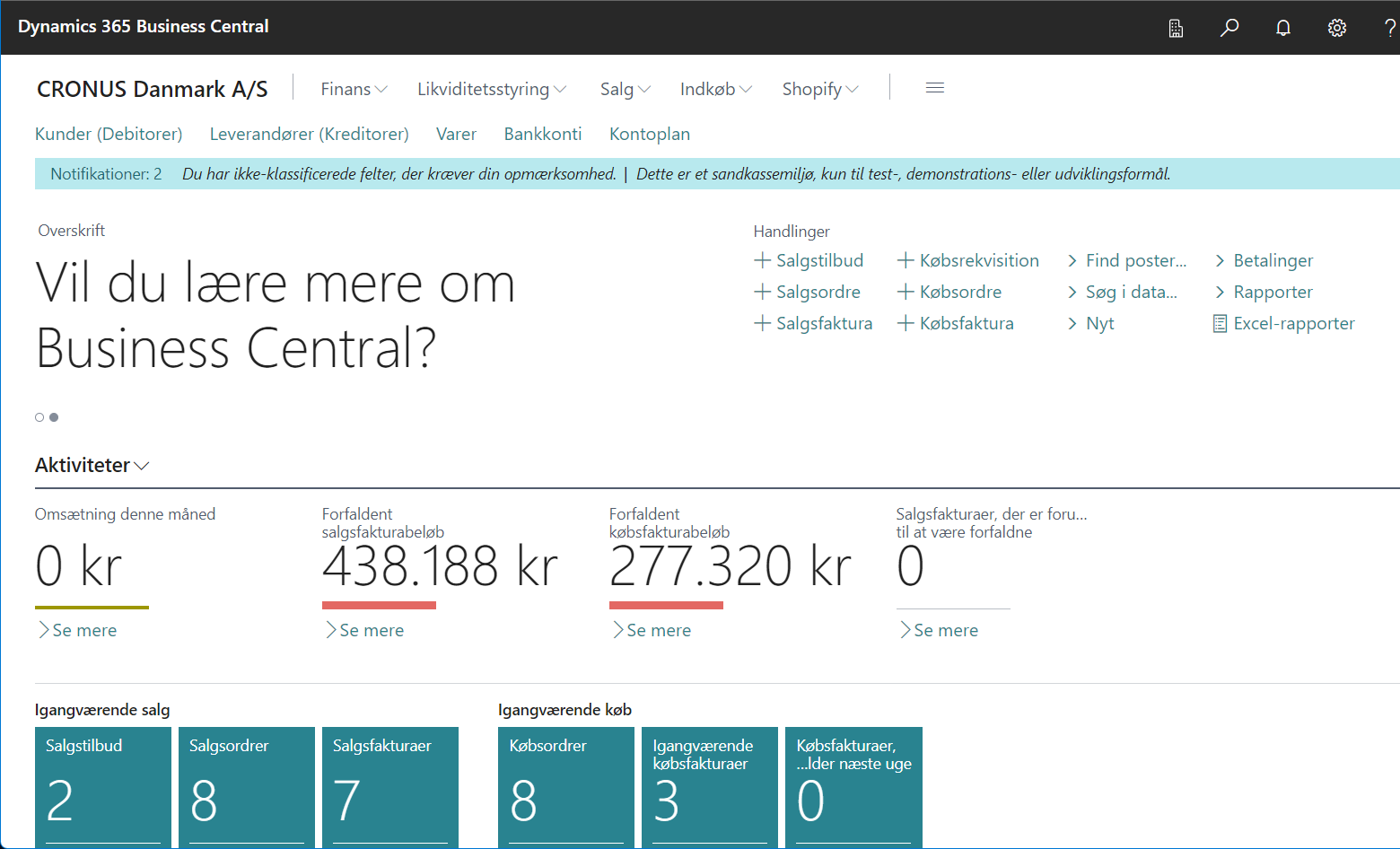Open the Kontoplan page

coord(650,134)
